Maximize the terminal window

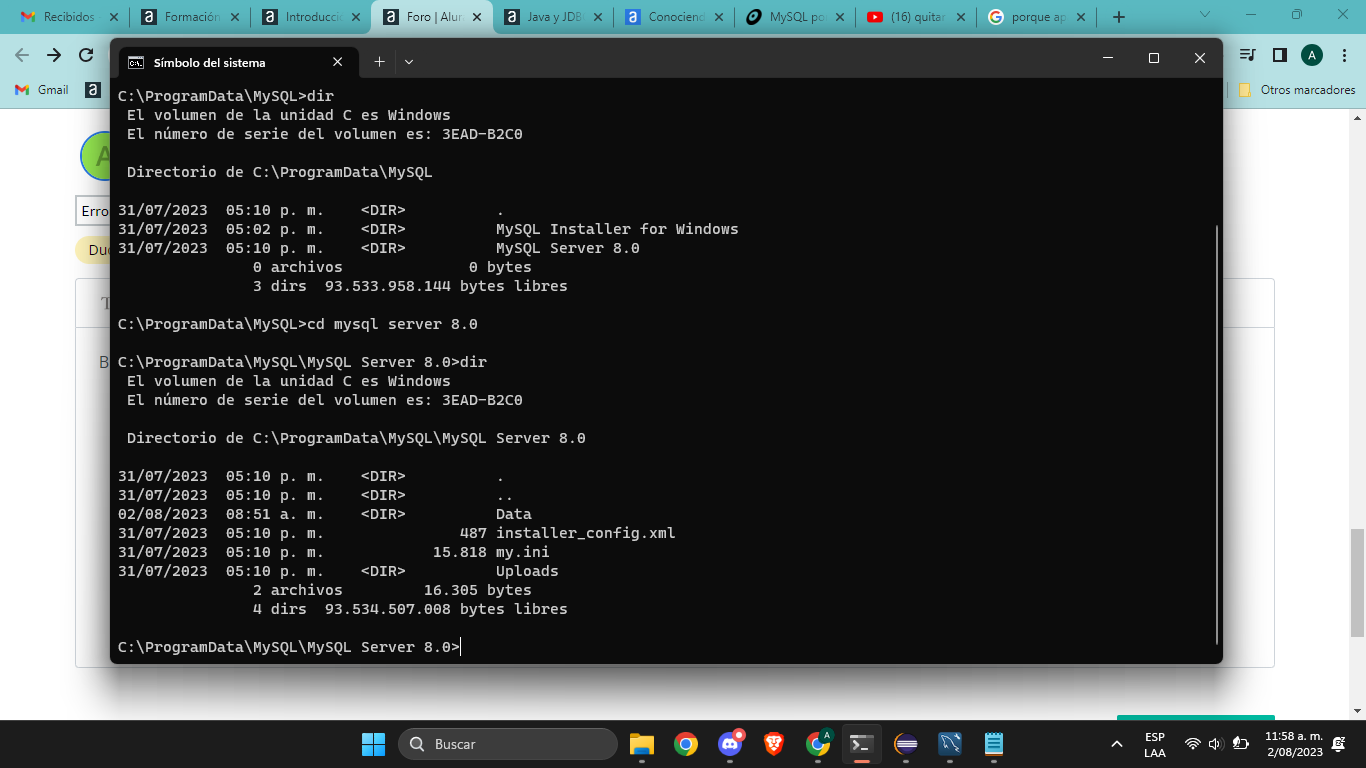1153,58
